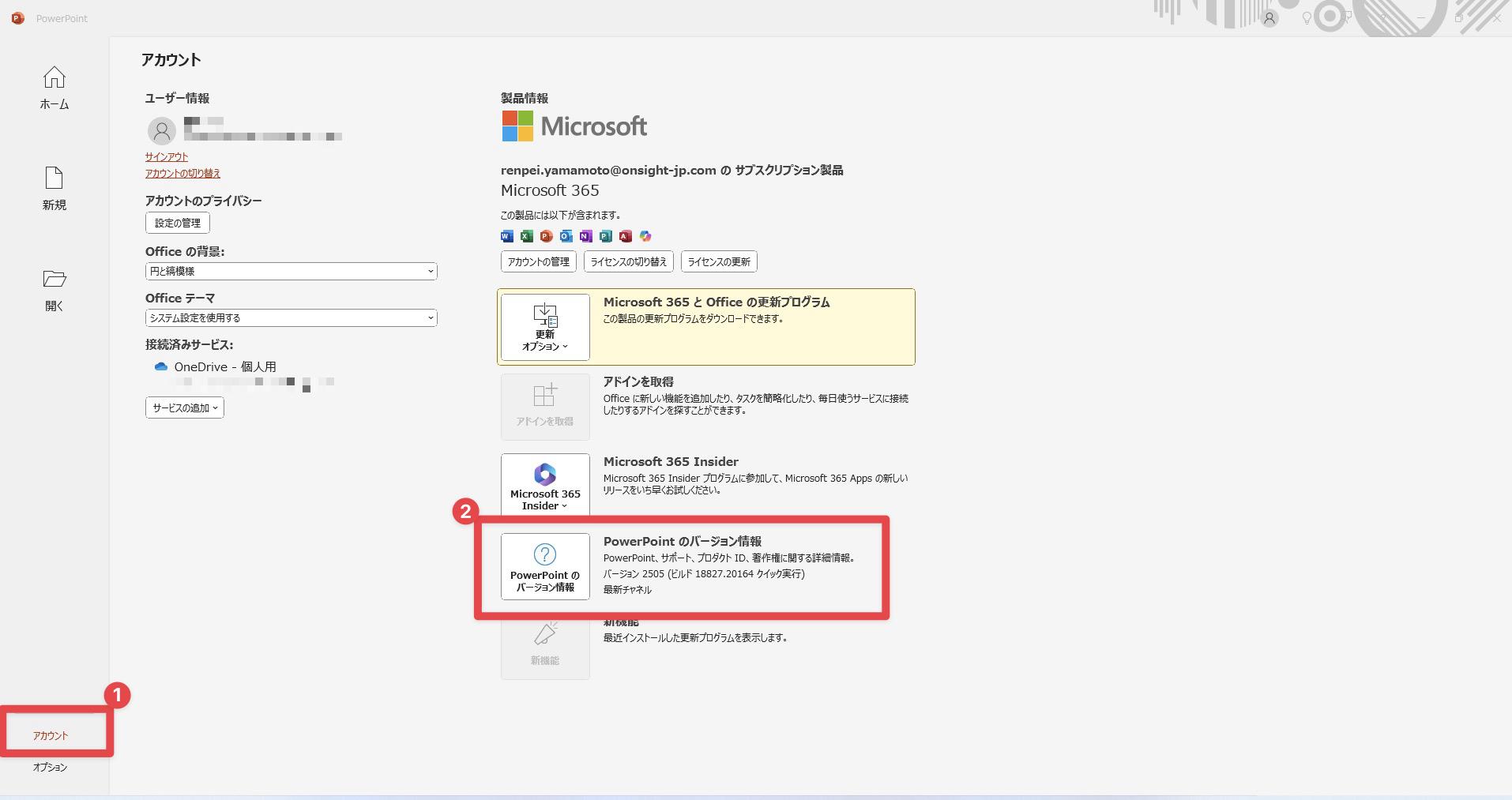Click the Microsoft 365 Insider heading text
The height and width of the screenshot is (800, 1512).
671,461
